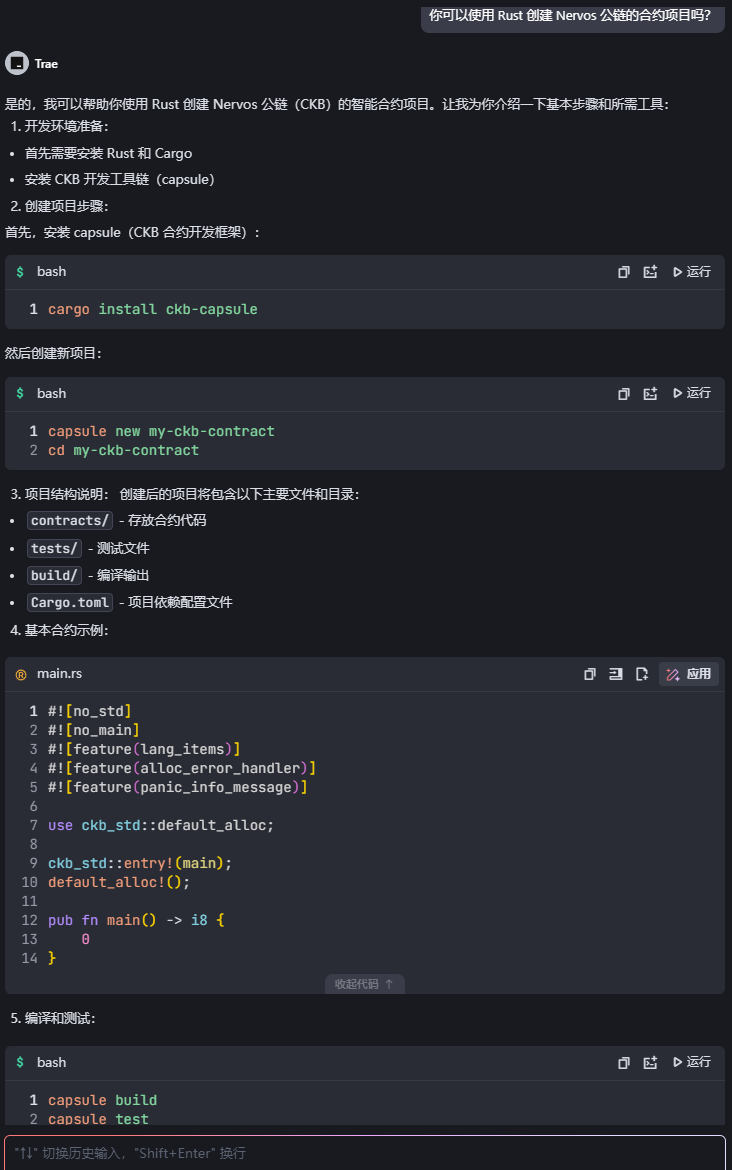Image resolution: width=732 pixels, height=1170 pixels.
Task: Click the 'capsule test' code line
Action: coord(98,1119)
